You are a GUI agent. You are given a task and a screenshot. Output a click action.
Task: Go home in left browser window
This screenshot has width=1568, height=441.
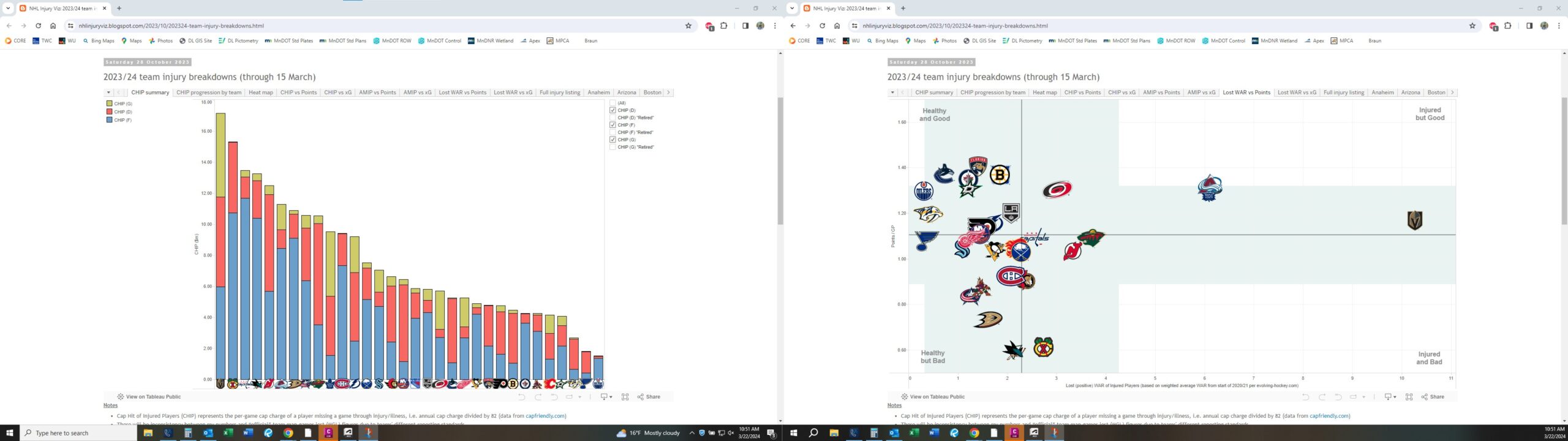click(53, 26)
